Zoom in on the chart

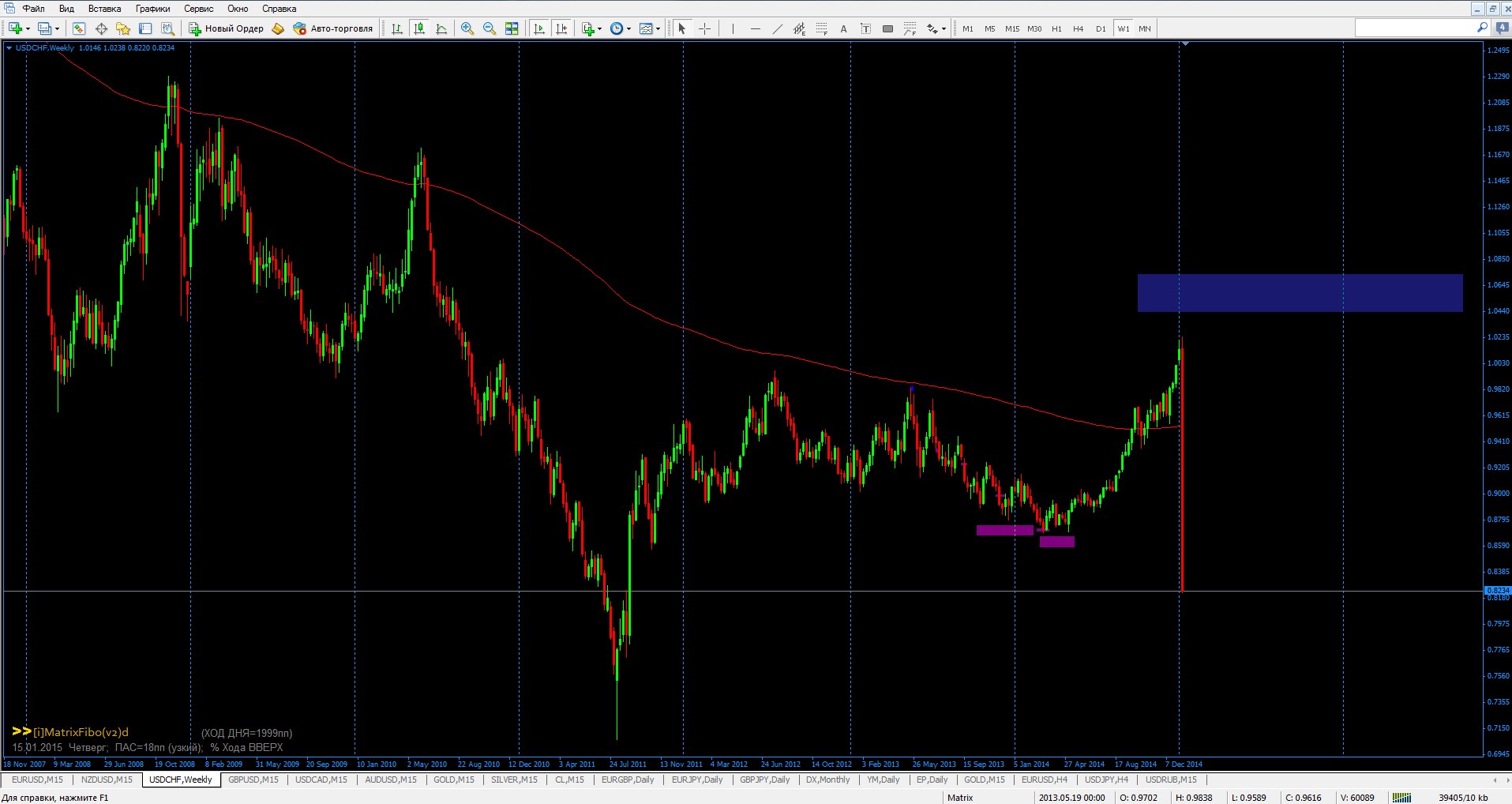[467, 28]
